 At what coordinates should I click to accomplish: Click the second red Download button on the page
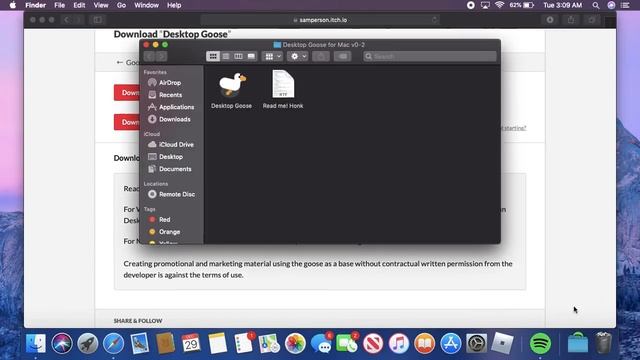127,122
